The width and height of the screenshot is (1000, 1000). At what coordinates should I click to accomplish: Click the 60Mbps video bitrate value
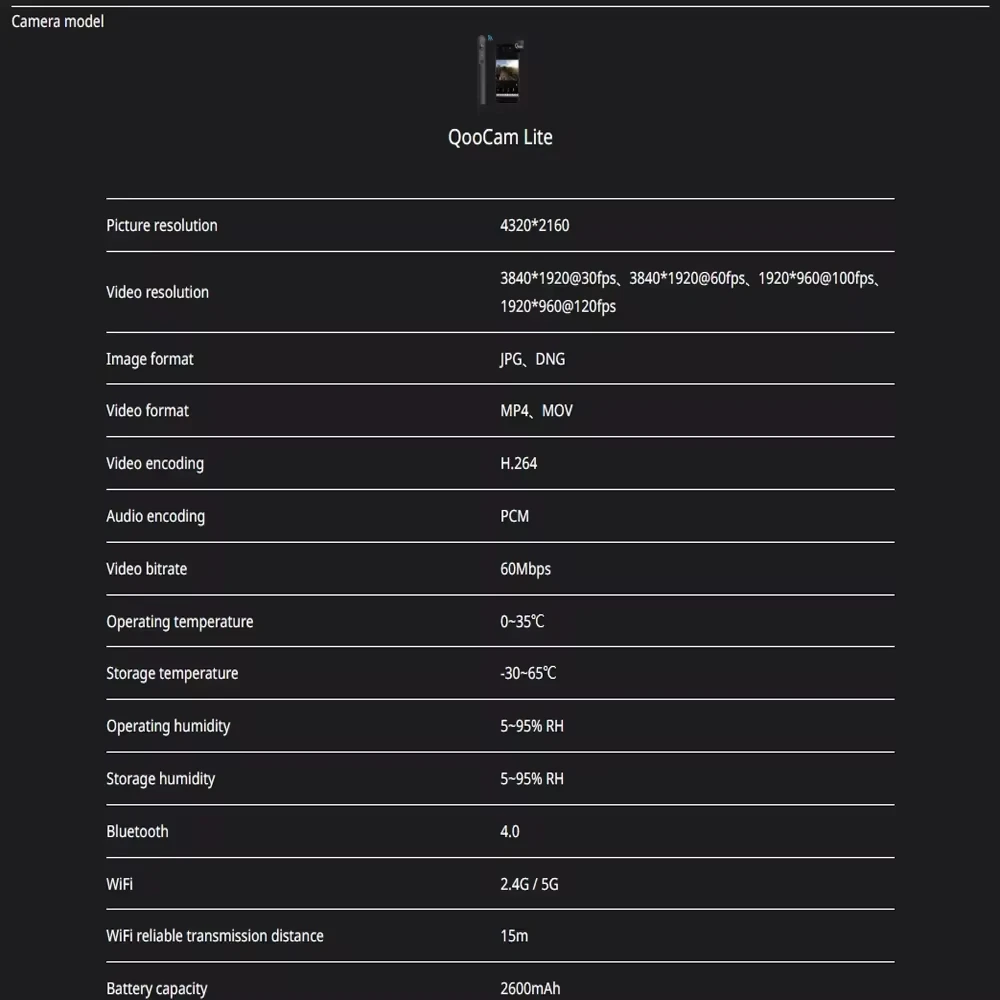point(526,570)
